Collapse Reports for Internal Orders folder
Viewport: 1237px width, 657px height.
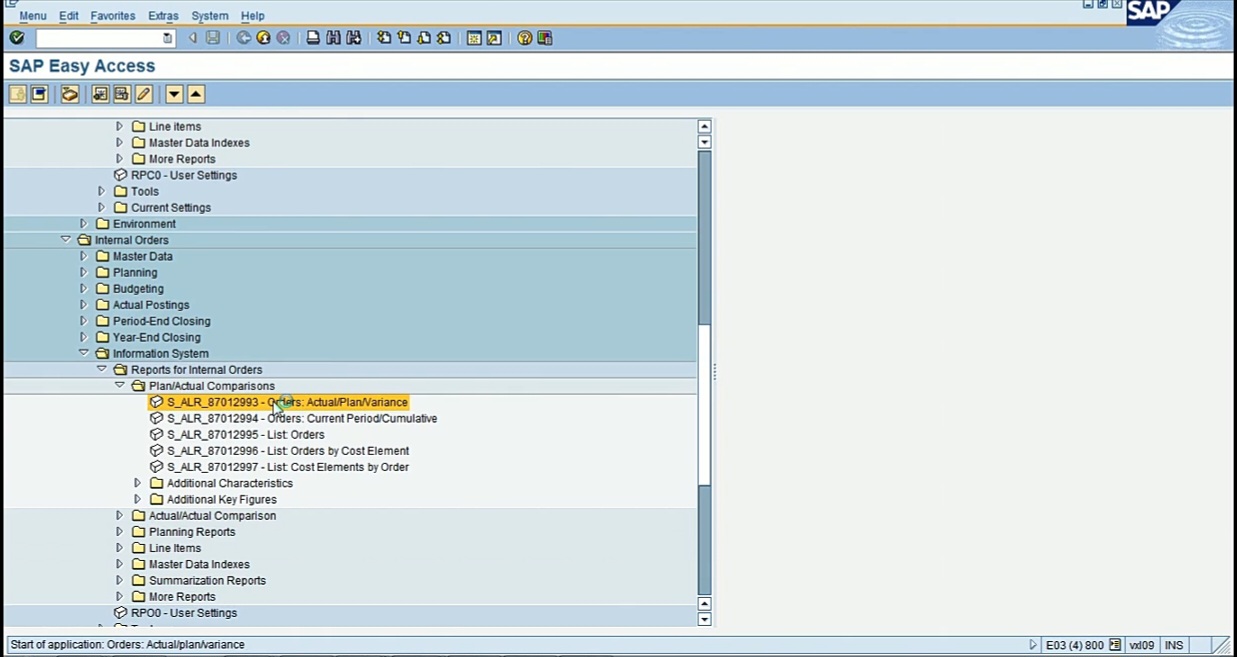point(102,370)
